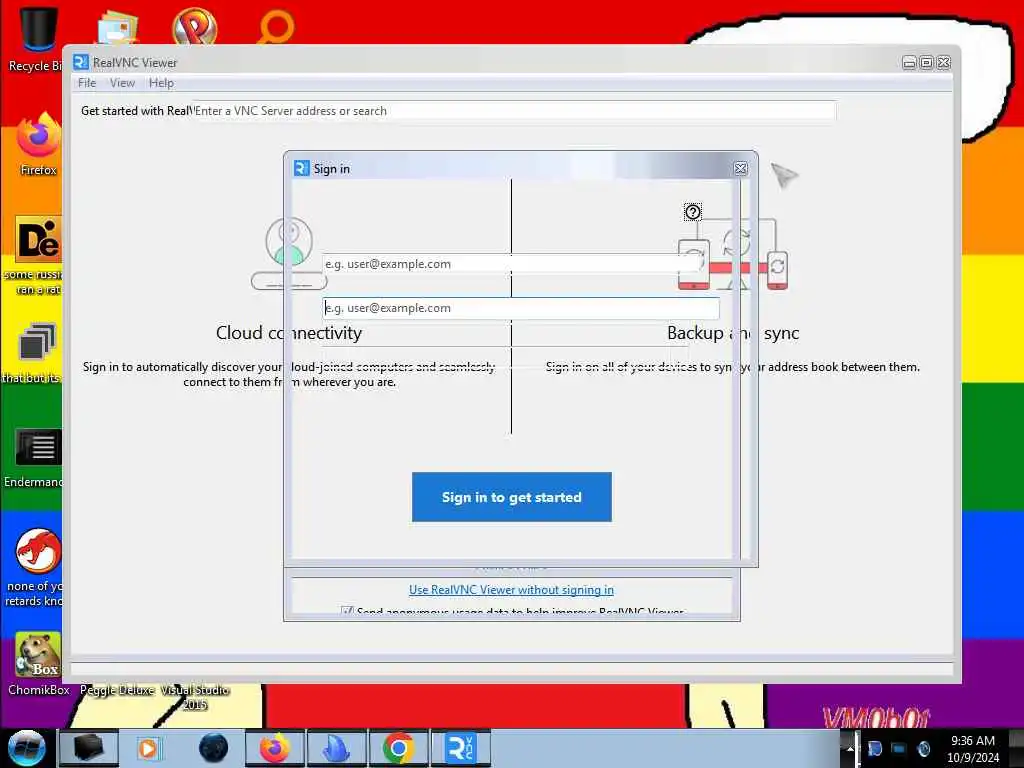Open the File menu in RealVNC Viewer
Image resolution: width=1024 pixels, height=768 pixels.
point(87,83)
